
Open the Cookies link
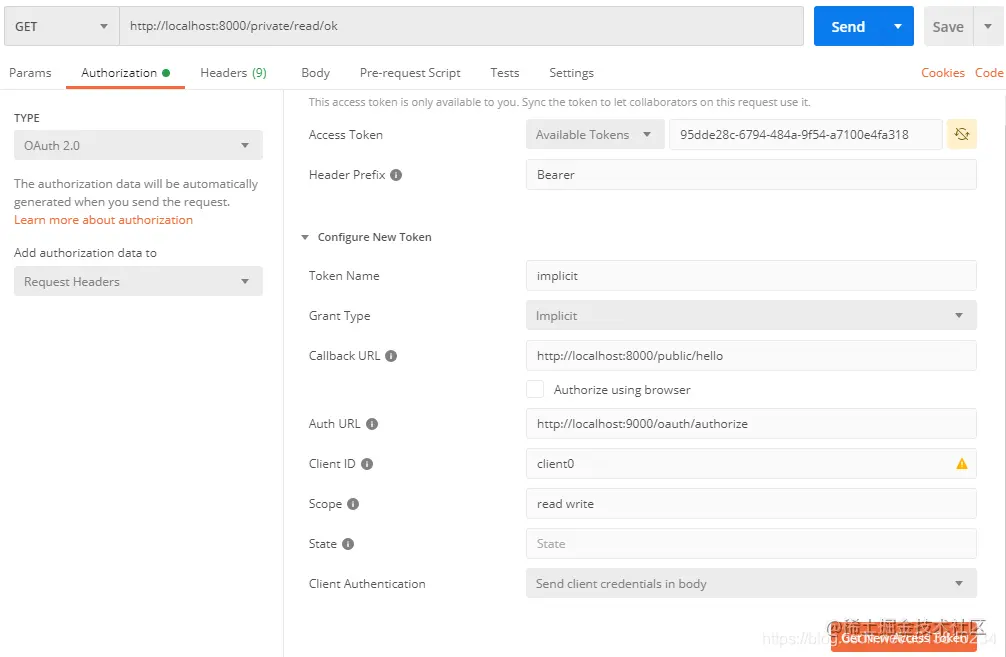[942, 73]
